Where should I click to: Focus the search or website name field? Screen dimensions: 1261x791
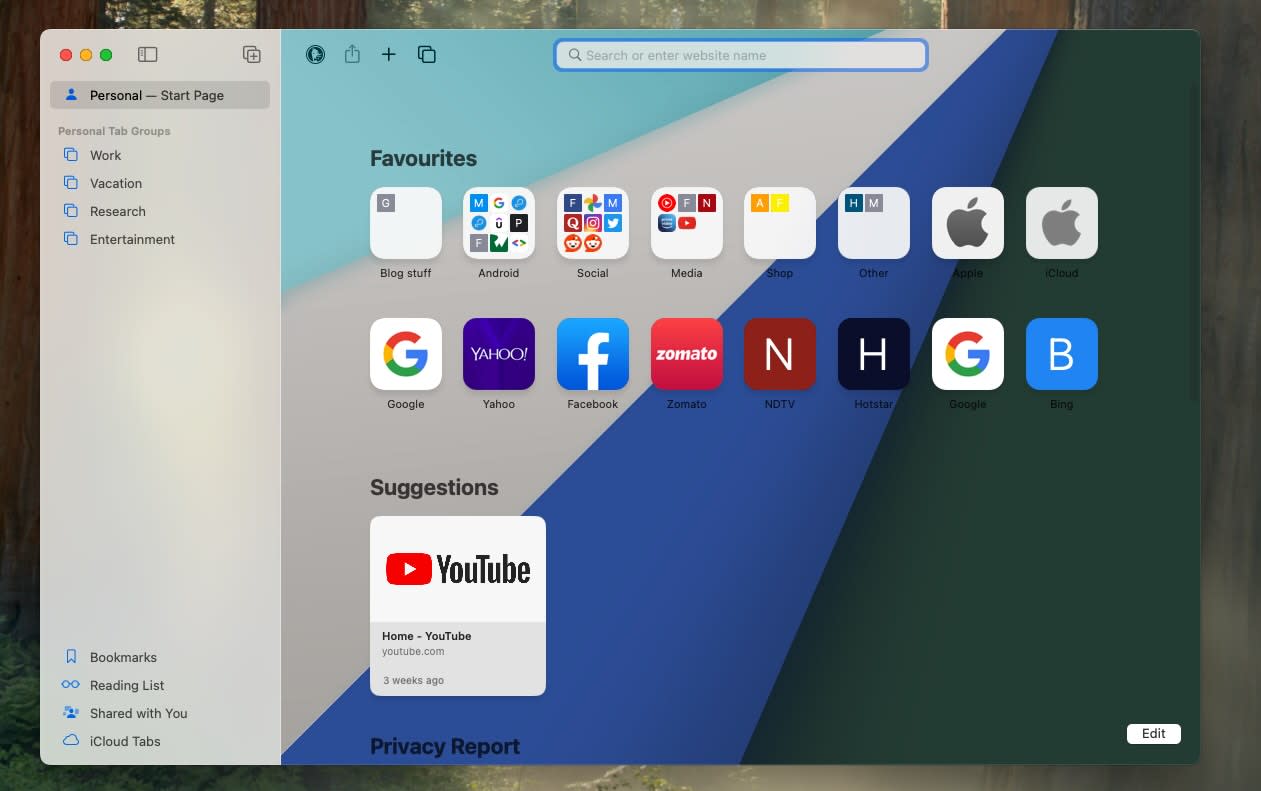pyautogui.click(x=741, y=55)
